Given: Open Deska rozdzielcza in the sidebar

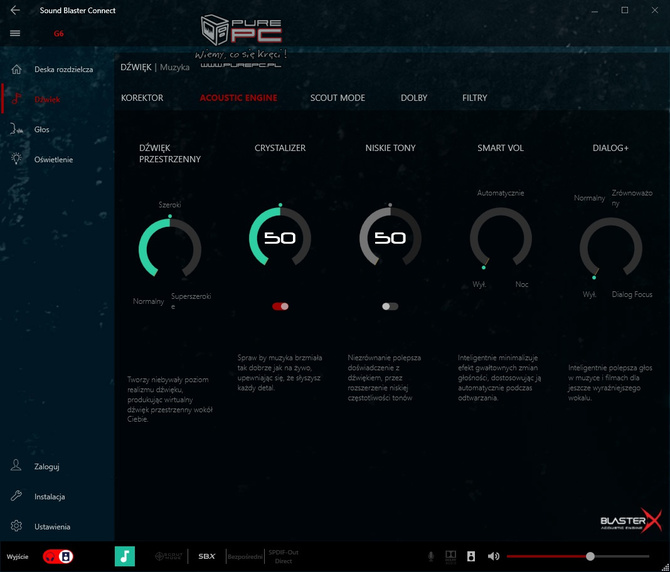Looking at the screenshot, I should pyautogui.click(x=64, y=69).
